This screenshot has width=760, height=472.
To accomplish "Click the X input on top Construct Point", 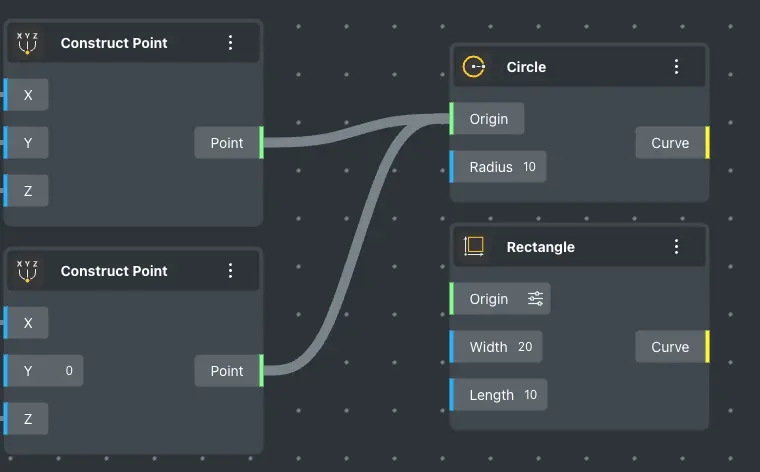I will (28, 95).
